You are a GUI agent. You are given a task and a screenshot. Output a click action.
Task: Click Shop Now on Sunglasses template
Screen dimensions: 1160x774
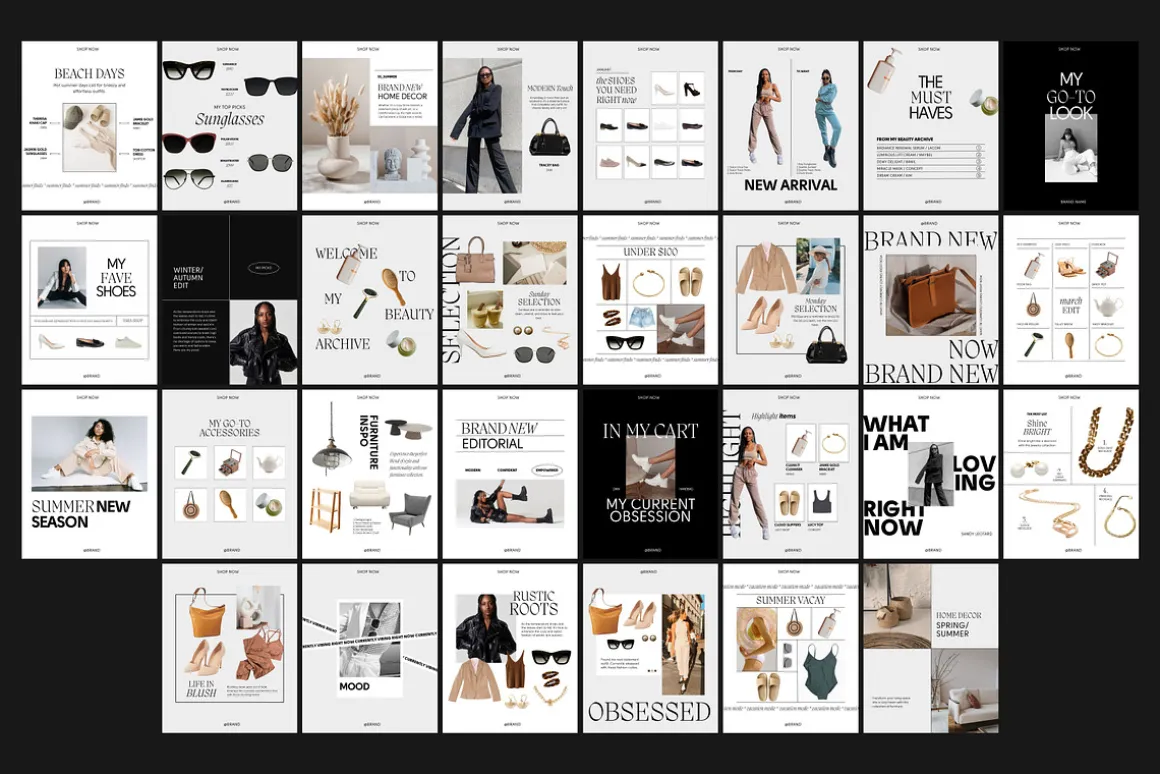pyautogui.click(x=228, y=49)
